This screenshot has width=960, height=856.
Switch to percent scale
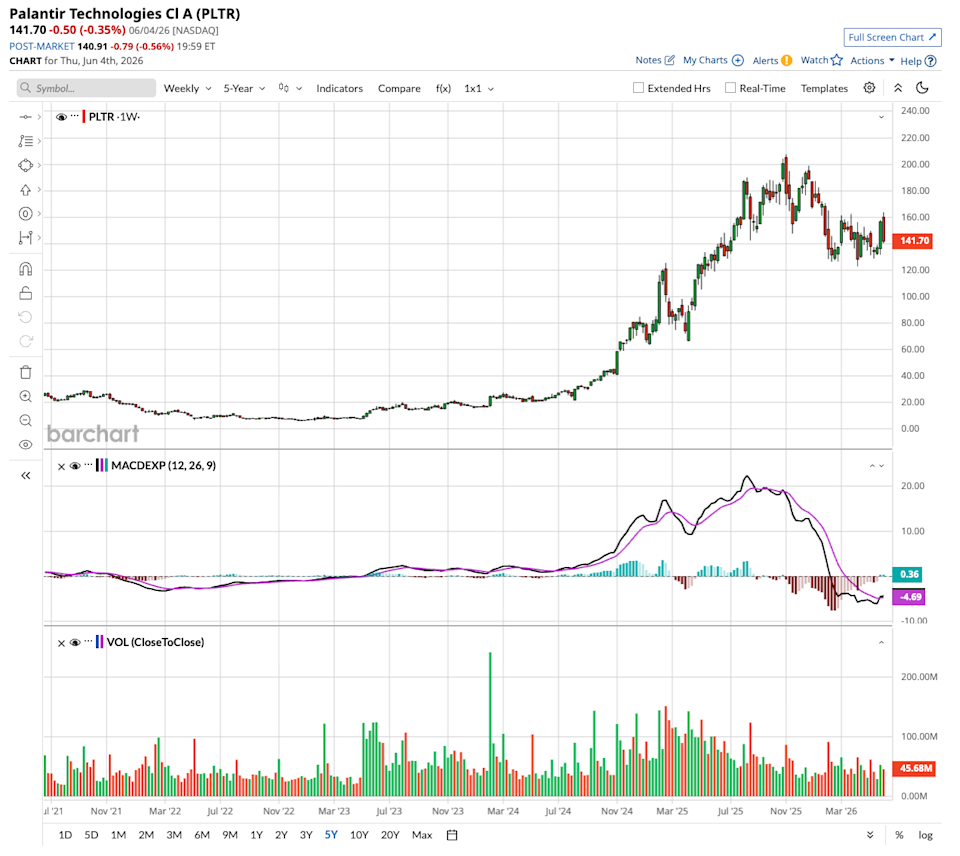[899, 835]
